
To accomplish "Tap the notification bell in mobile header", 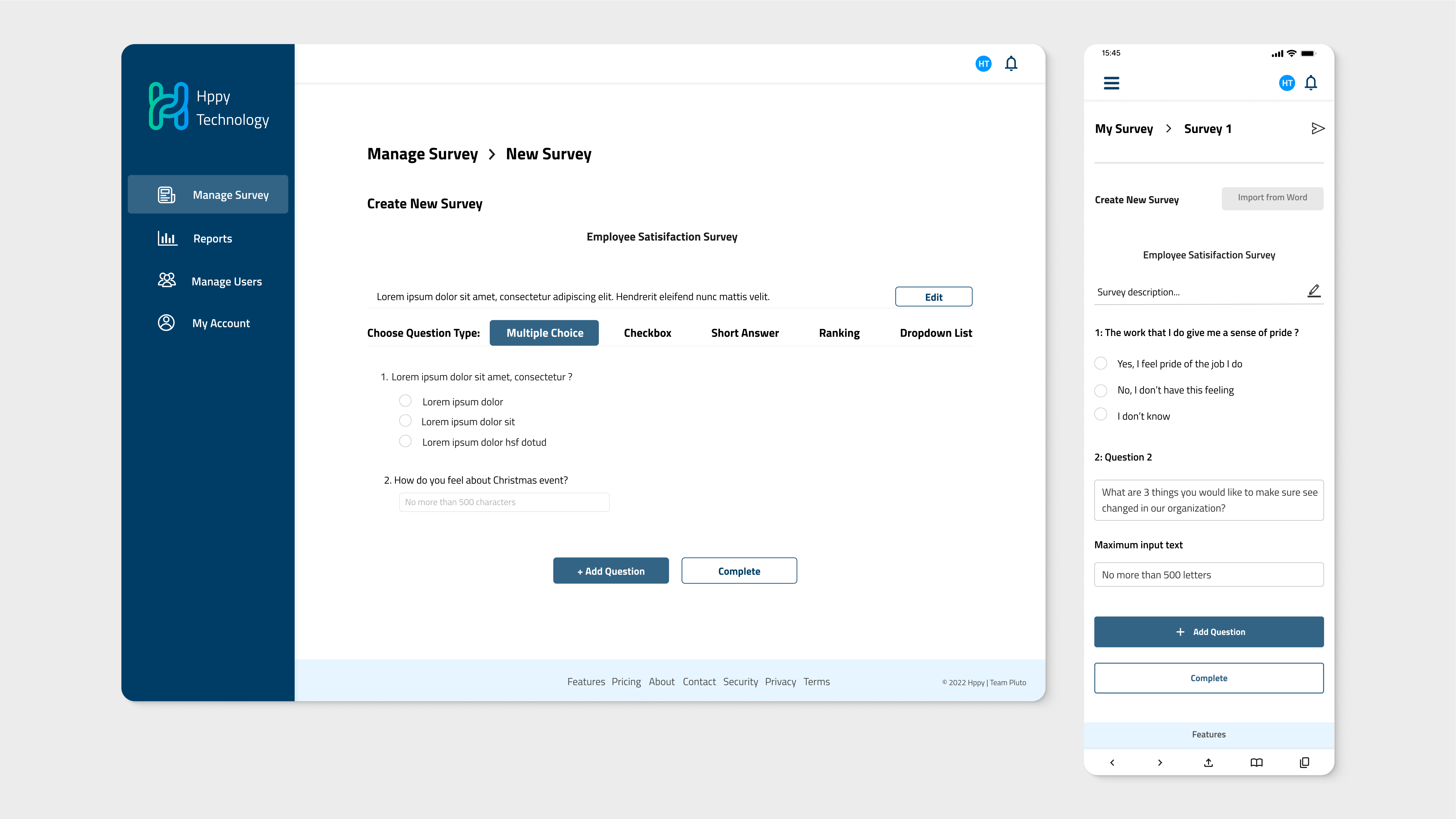I will [x=1311, y=83].
